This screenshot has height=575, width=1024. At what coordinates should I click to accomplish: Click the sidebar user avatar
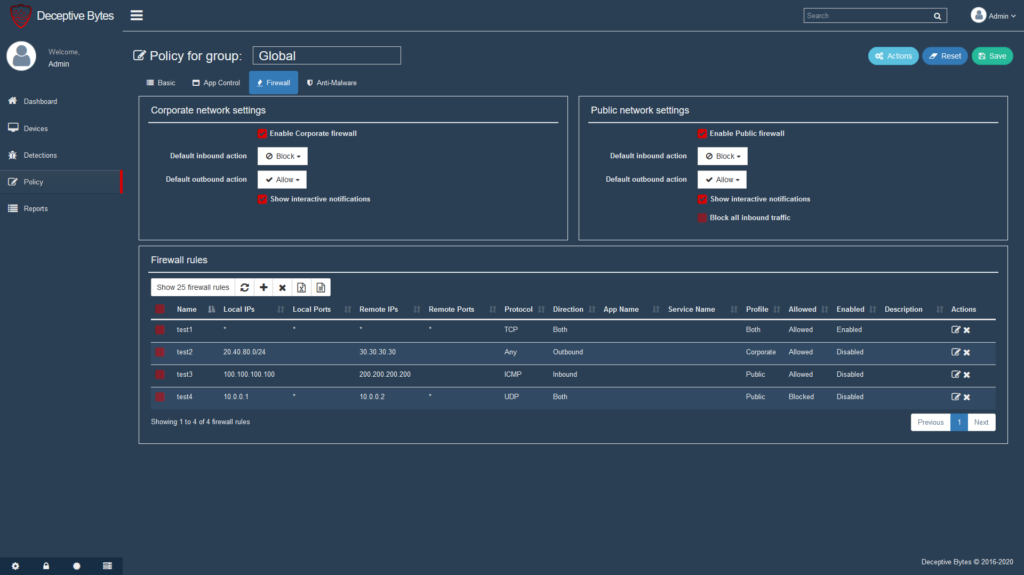pyautogui.click(x=22, y=56)
